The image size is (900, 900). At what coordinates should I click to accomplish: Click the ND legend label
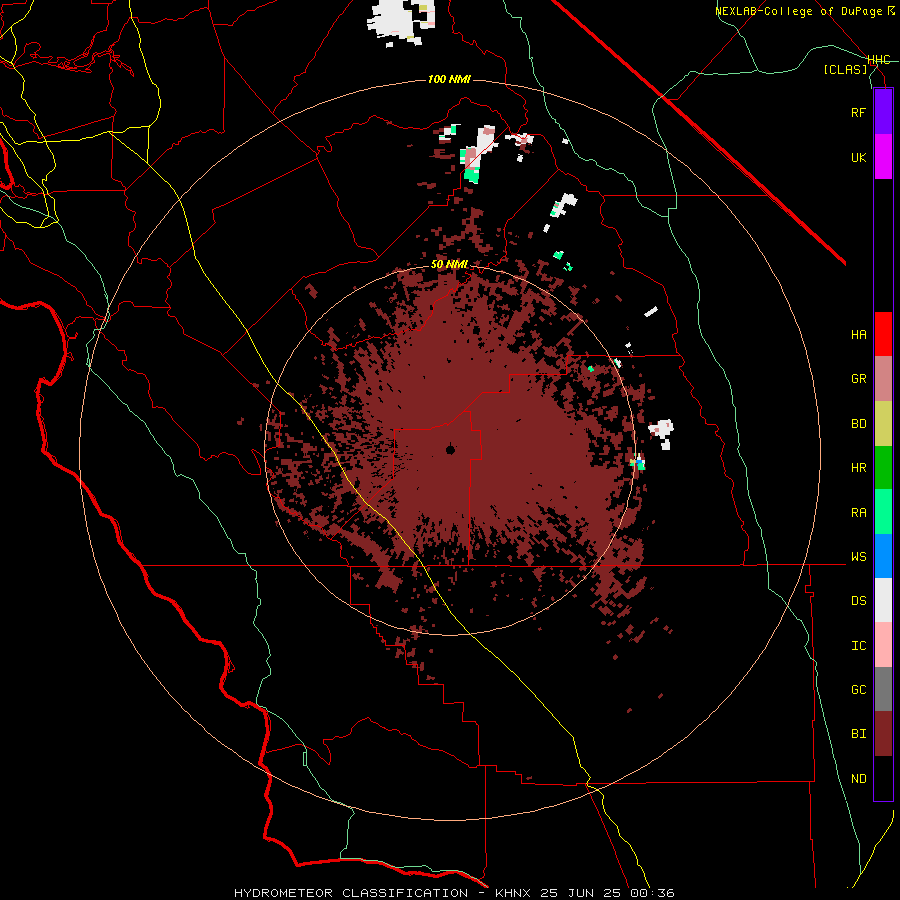[858, 779]
